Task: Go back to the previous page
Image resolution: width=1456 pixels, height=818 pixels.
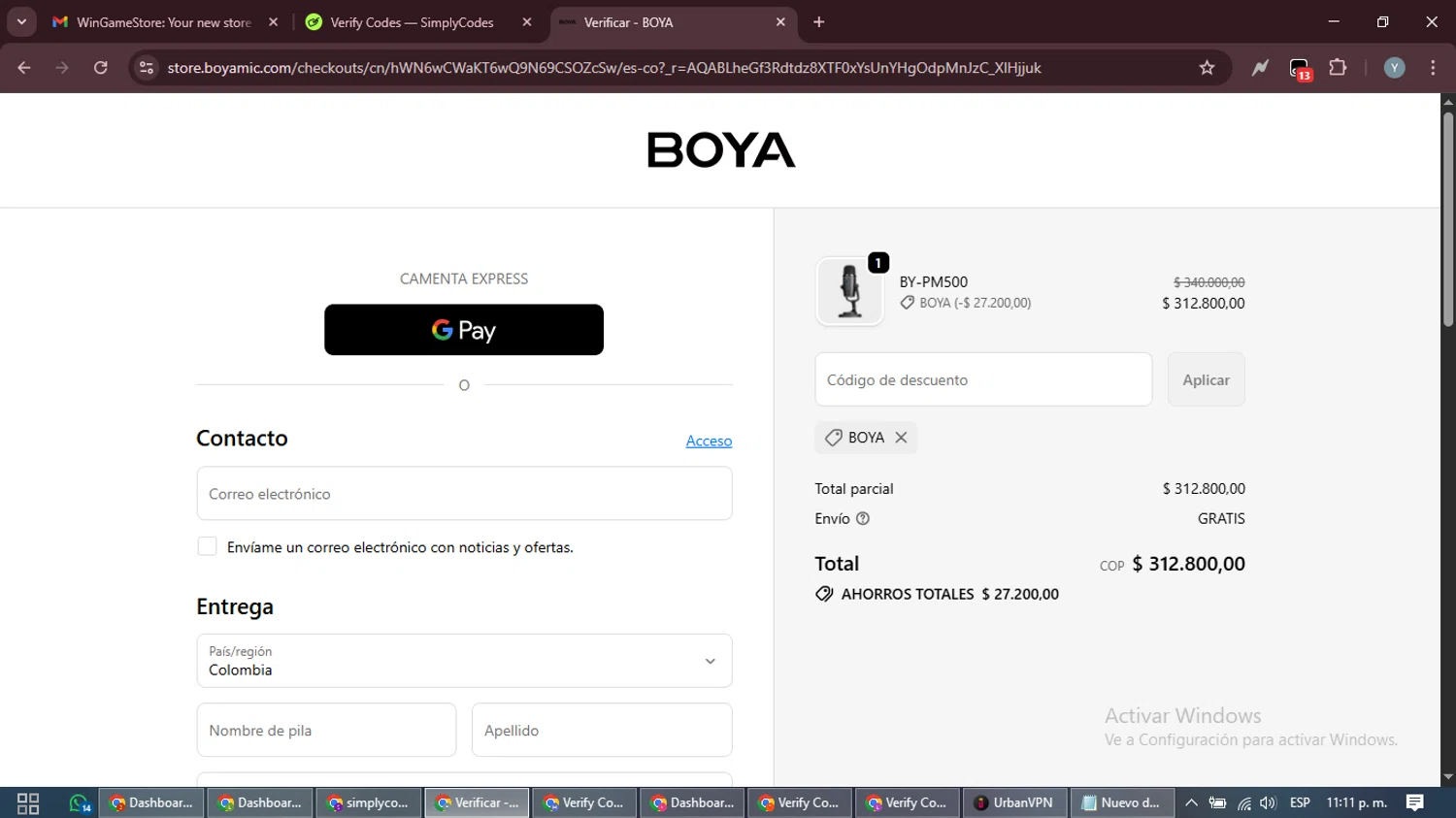Action: (x=24, y=68)
